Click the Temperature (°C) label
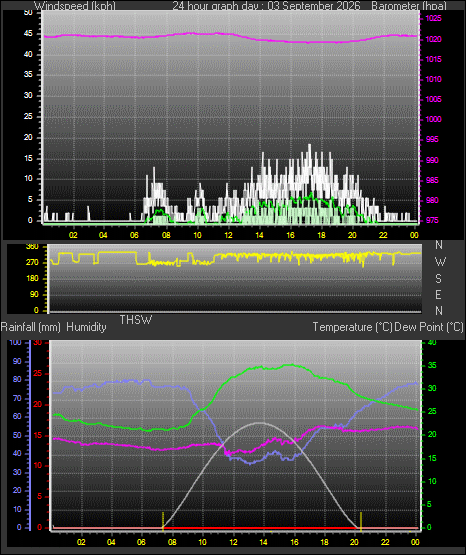The width and height of the screenshot is (466, 555). coord(352,327)
